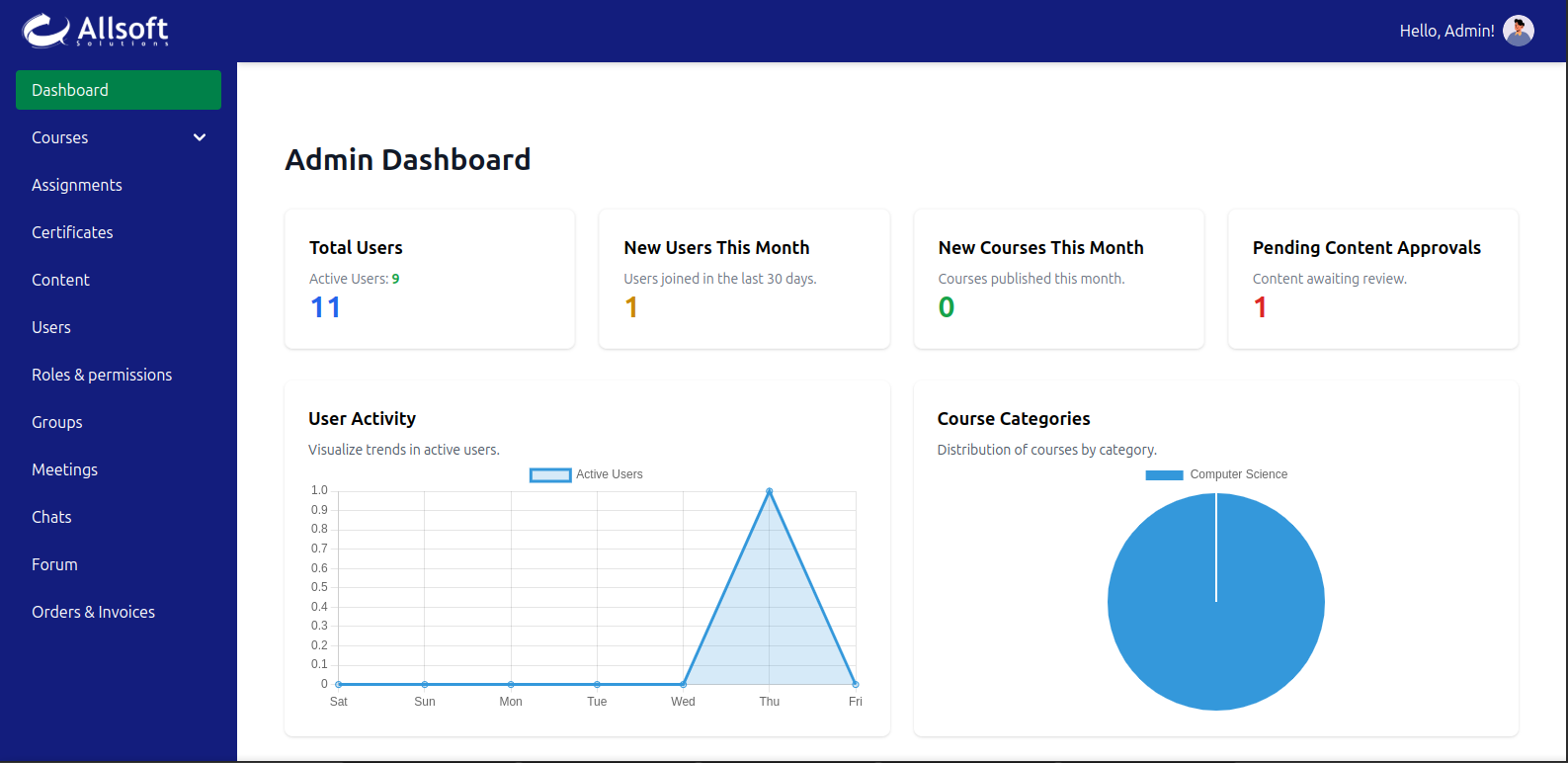The height and width of the screenshot is (763, 1568).
Task: Open the Meetings section
Action: coord(64,469)
